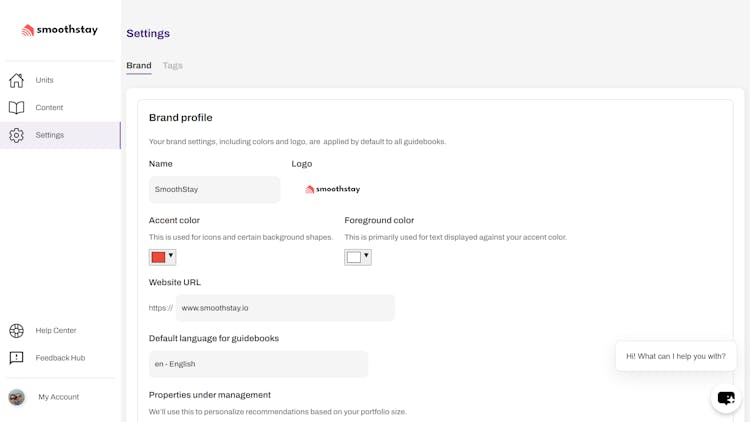Click the smoothstay logo in the sidebar
750x422 pixels.
(60, 30)
